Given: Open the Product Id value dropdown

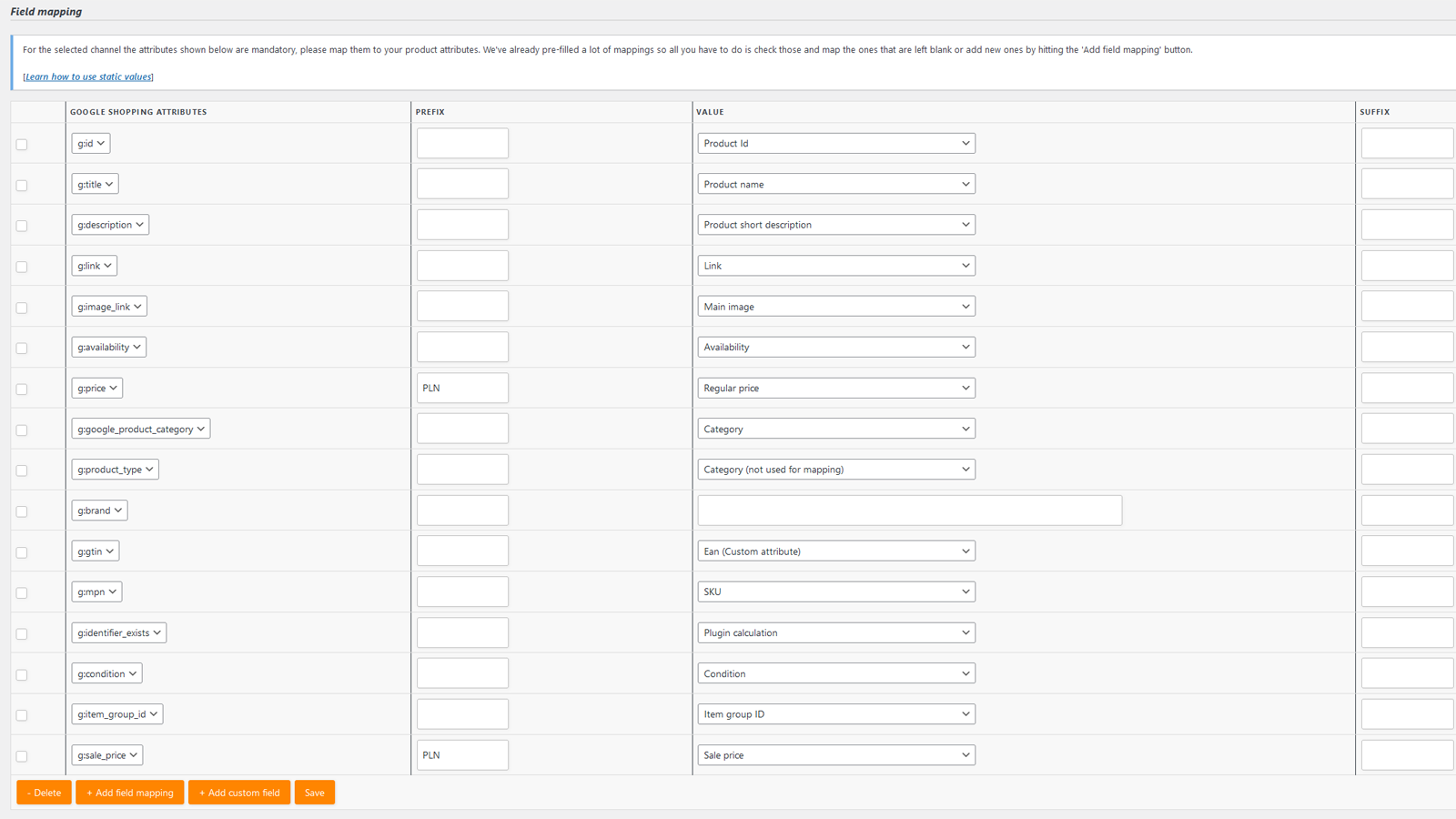Looking at the screenshot, I should click(x=836, y=143).
